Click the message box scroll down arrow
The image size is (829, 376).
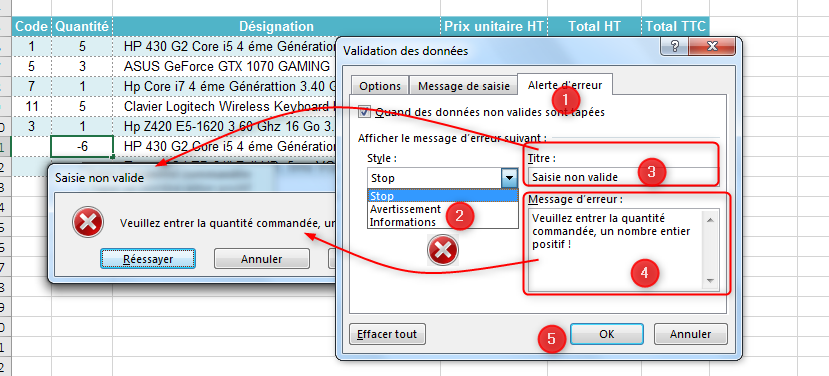(x=711, y=281)
